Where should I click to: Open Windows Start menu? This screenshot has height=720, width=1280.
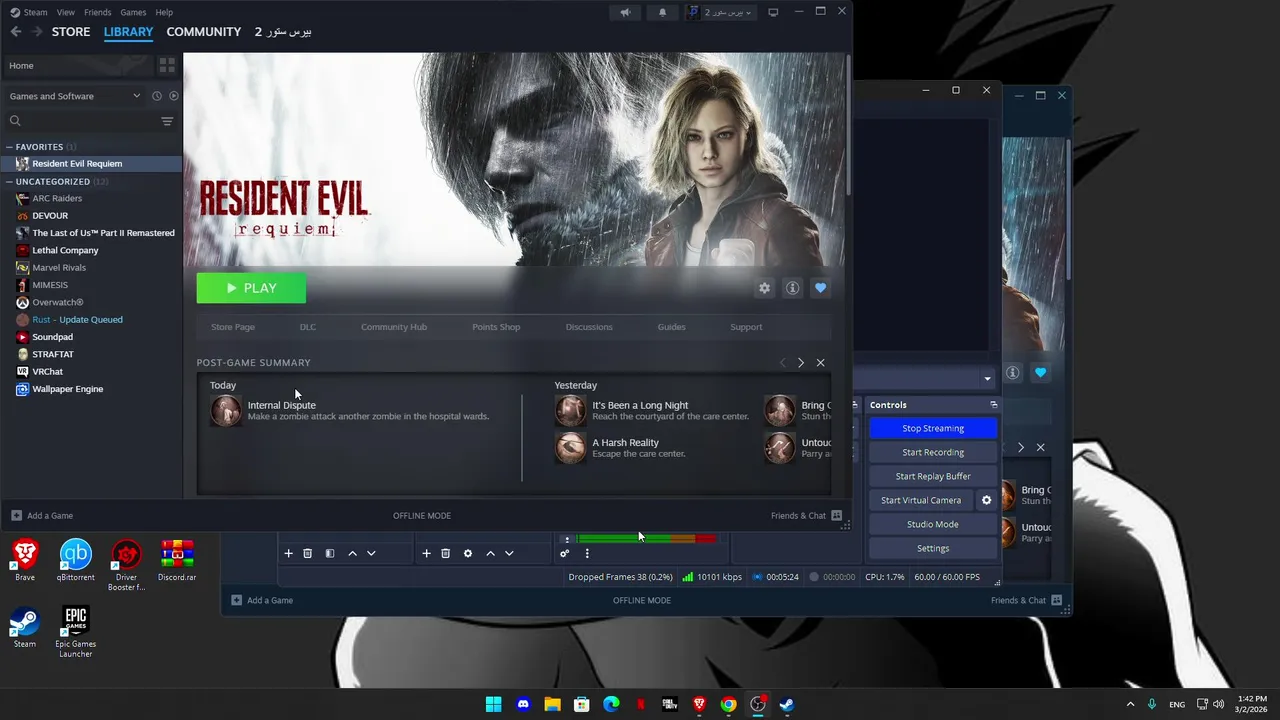(x=493, y=704)
